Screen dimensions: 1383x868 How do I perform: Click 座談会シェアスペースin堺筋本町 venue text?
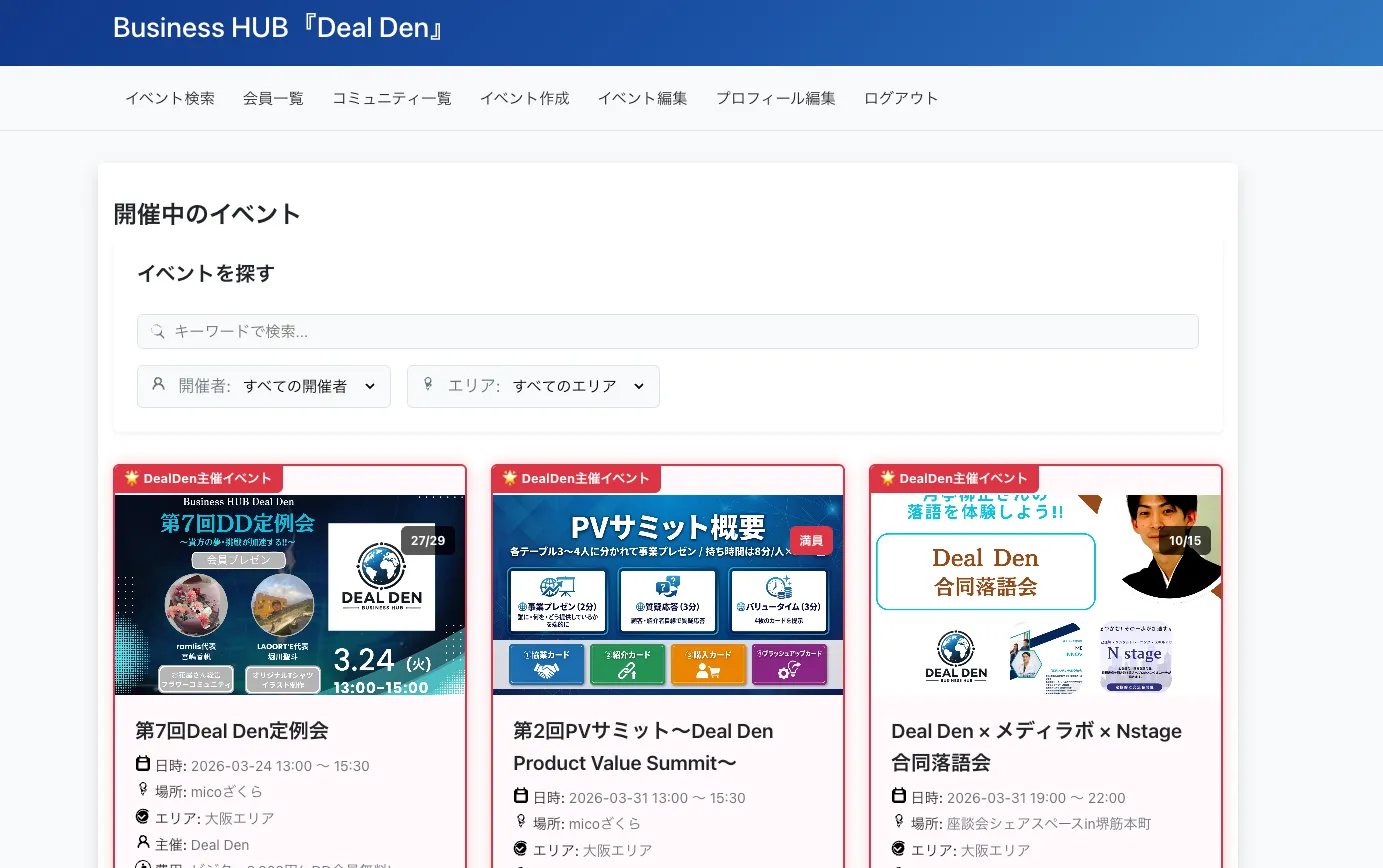pyautogui.click(x=1049, y=824)
